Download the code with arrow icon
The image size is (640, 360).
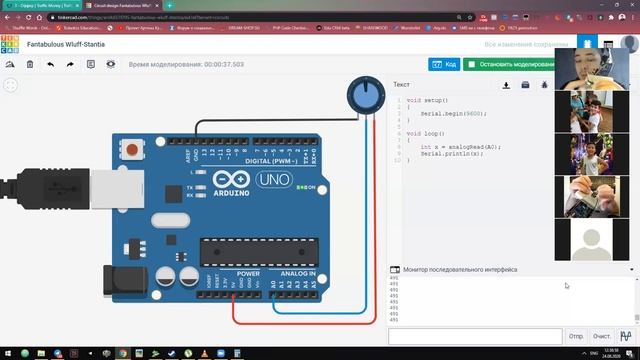(x=506, y=85)
